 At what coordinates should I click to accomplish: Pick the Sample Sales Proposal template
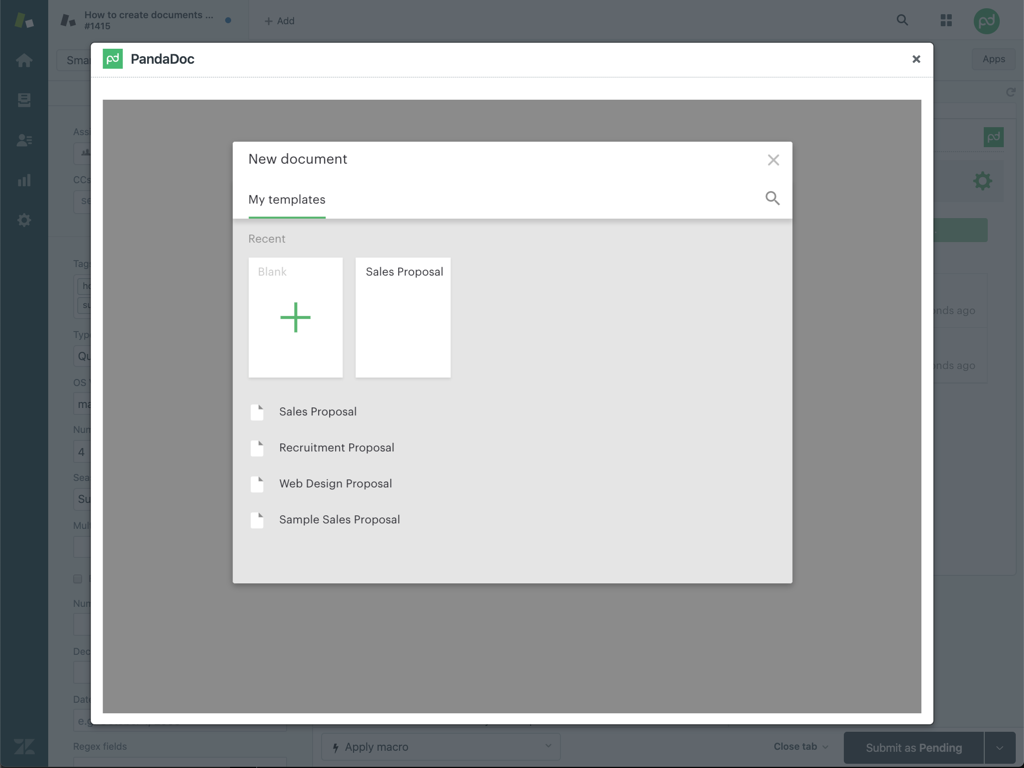tap(339, 520)
